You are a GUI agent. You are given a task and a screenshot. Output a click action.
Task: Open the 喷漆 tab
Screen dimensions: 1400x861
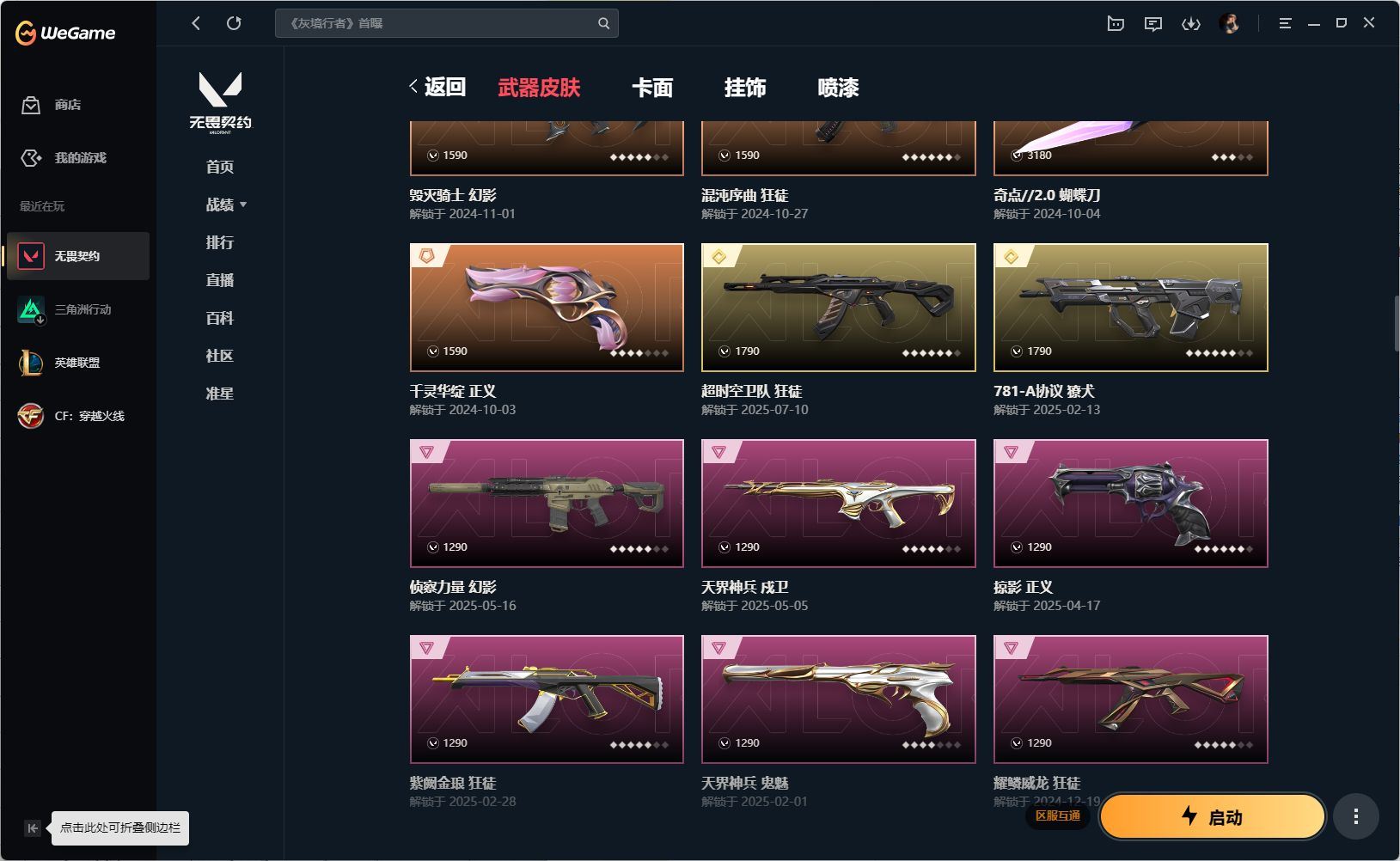click(x=838, y=88)
